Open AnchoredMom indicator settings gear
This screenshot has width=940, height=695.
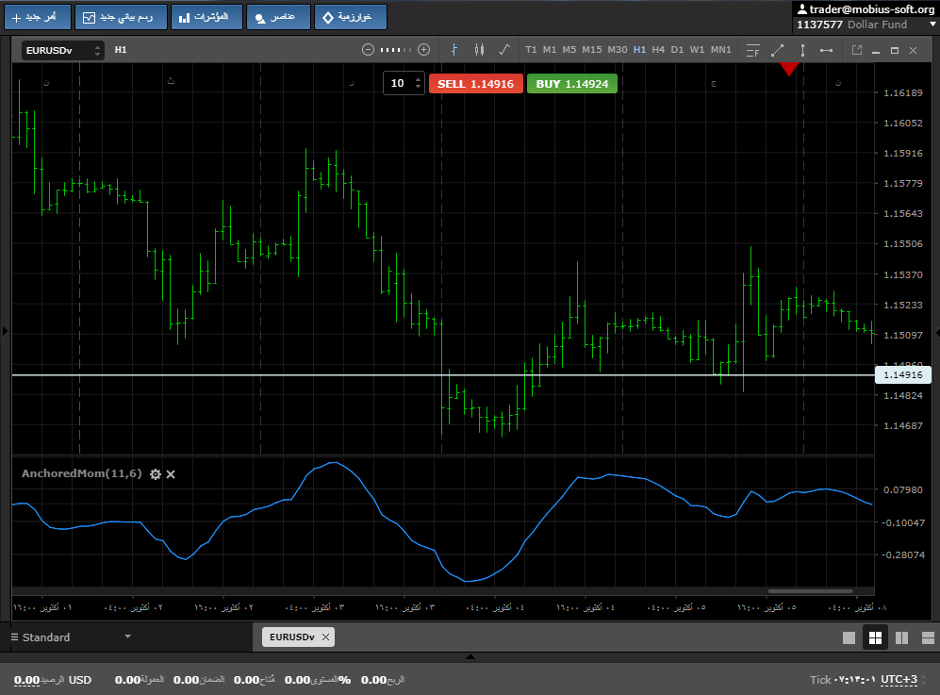pyautogui.click(x=155, y=473)
